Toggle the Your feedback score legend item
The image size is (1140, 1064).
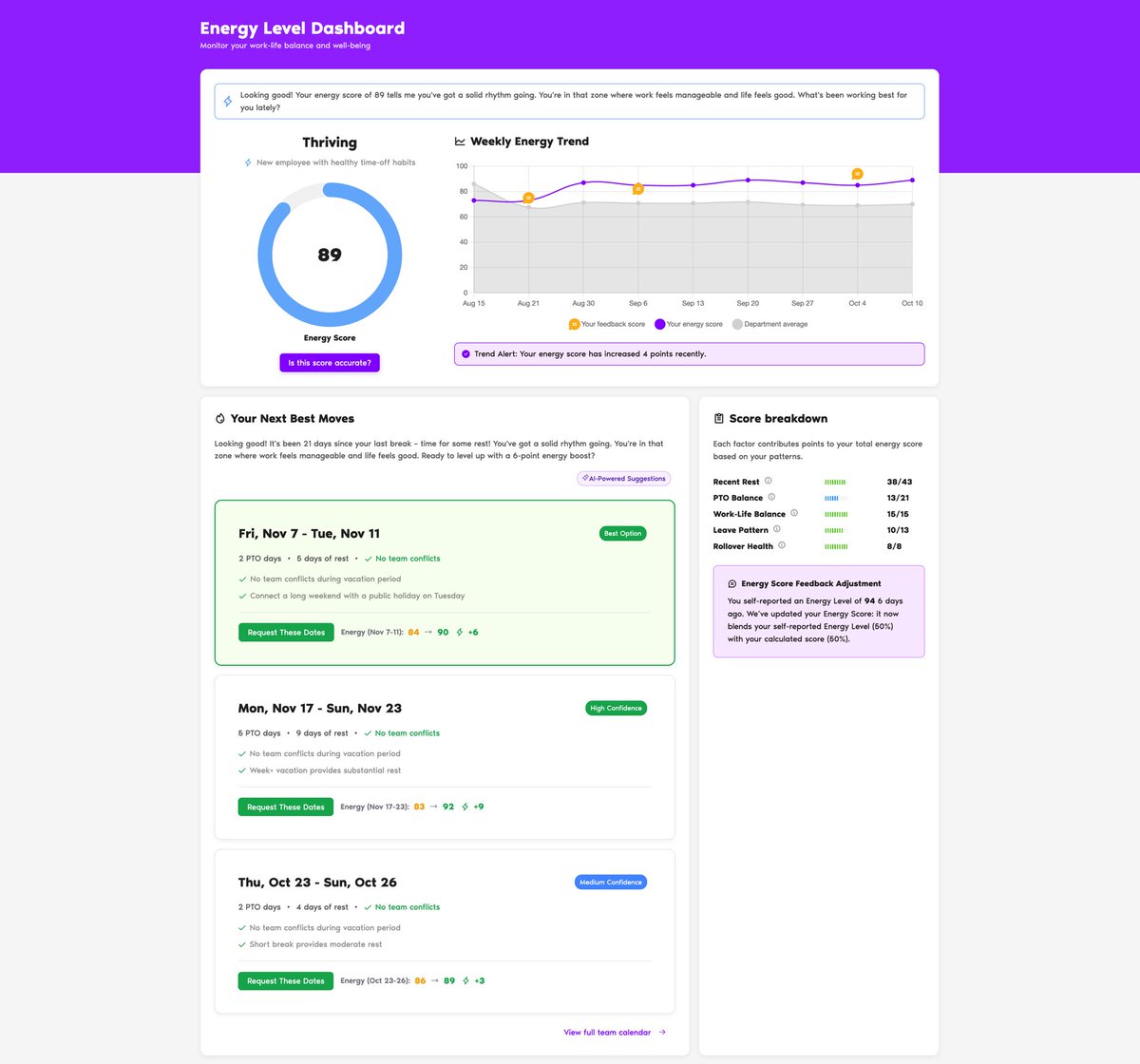click(607, 324)
